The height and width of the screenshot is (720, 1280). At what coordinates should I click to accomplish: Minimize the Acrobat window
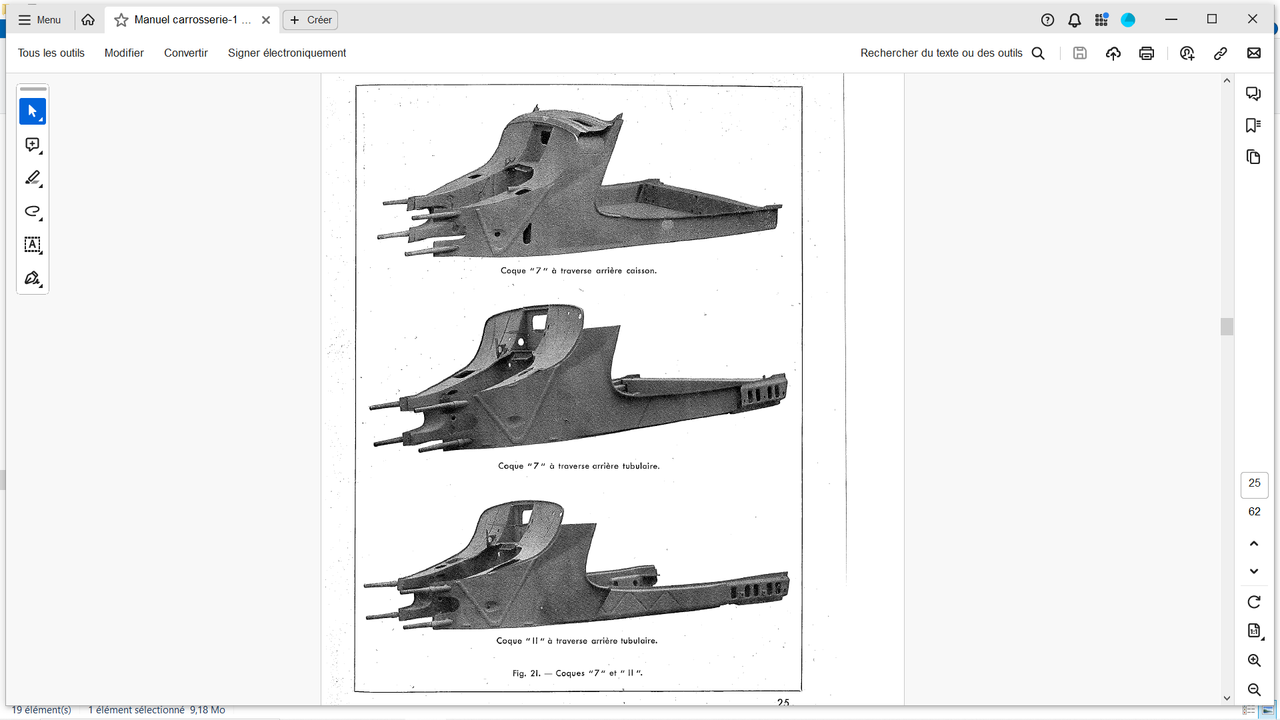point(1171,19)
